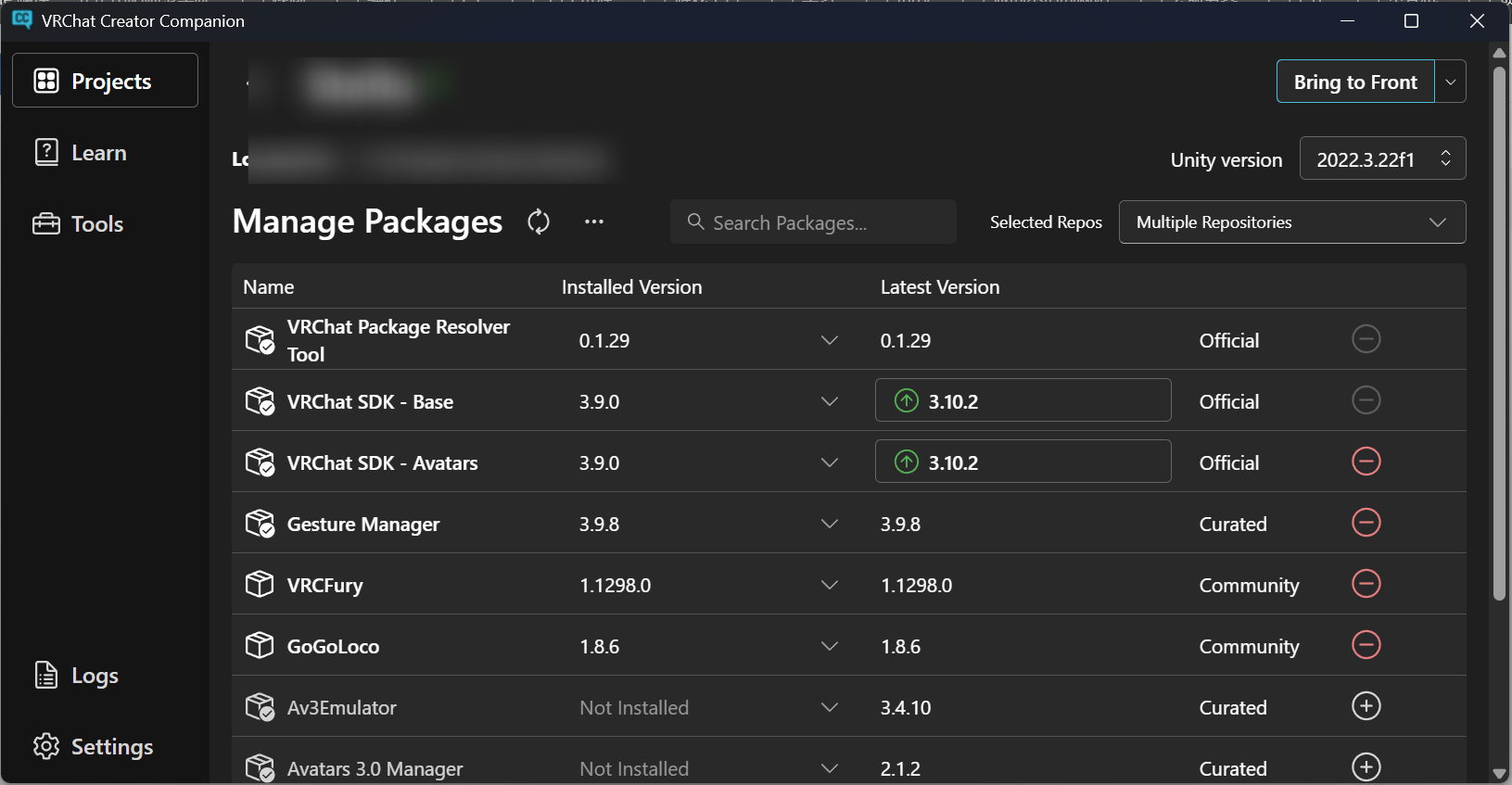Click the Search Packages input field
This screenshot has height=785, width=1512.
pos(814,222)
